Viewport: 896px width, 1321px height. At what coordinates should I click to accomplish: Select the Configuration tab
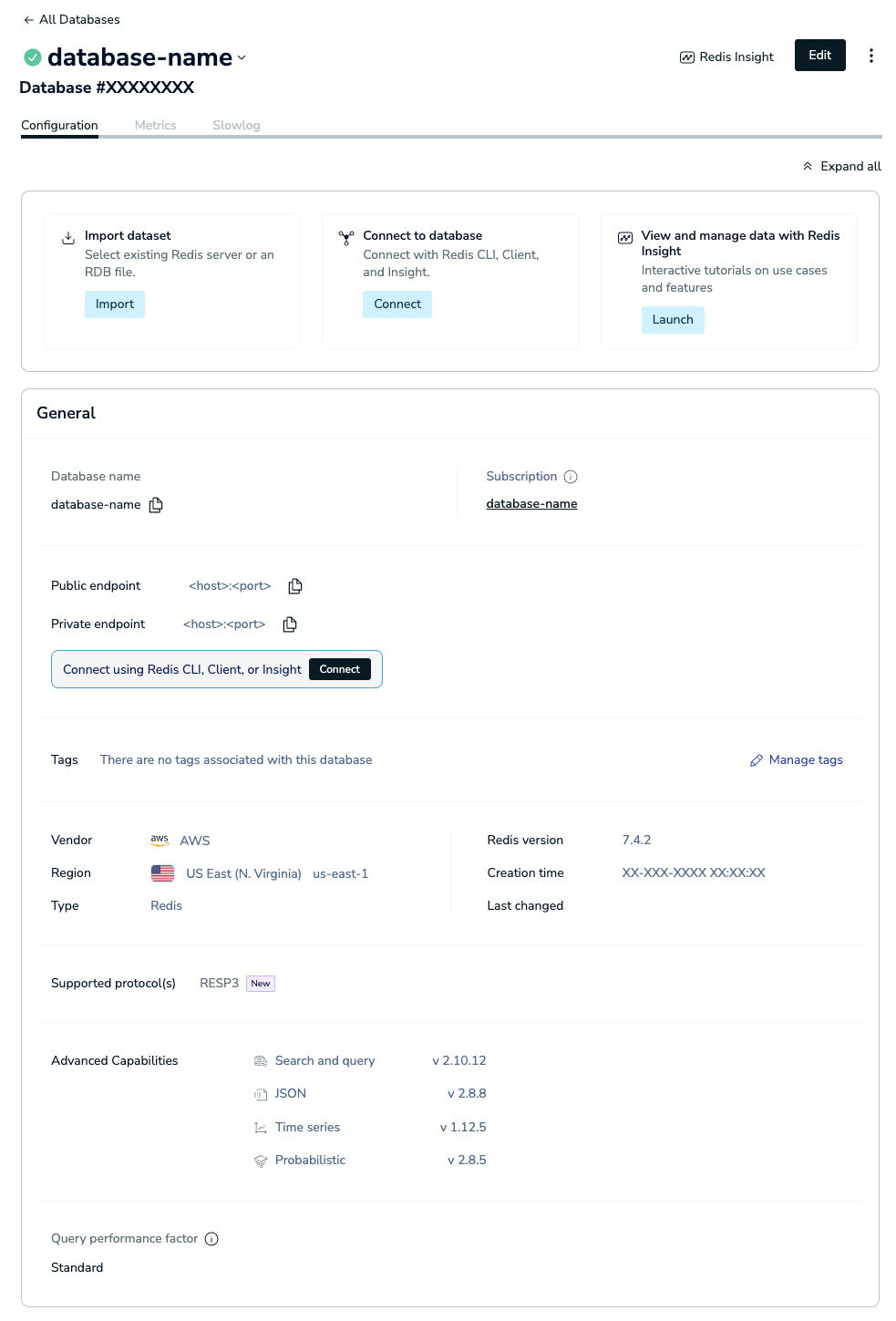coord(59,125)
